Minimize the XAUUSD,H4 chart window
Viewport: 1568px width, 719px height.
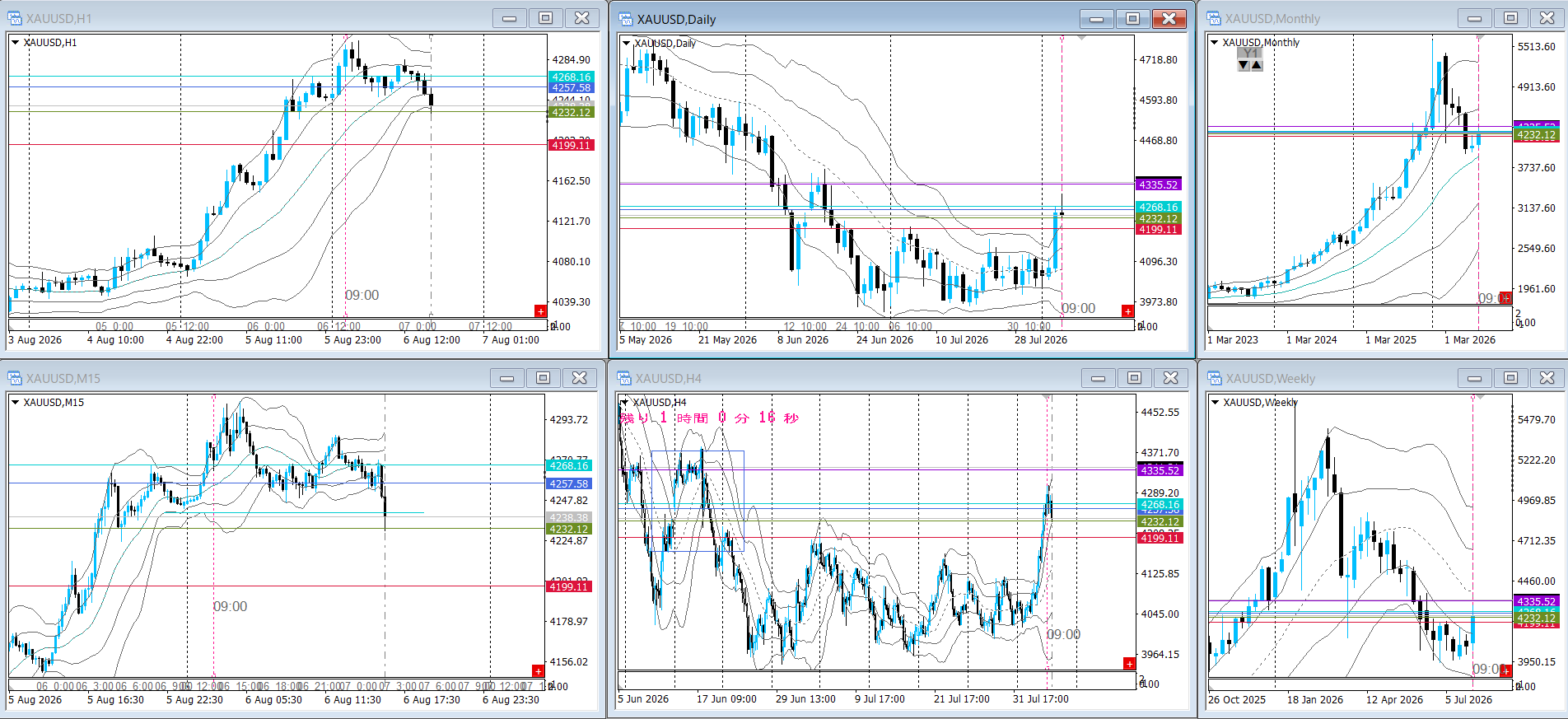[x=1099, y=378]
